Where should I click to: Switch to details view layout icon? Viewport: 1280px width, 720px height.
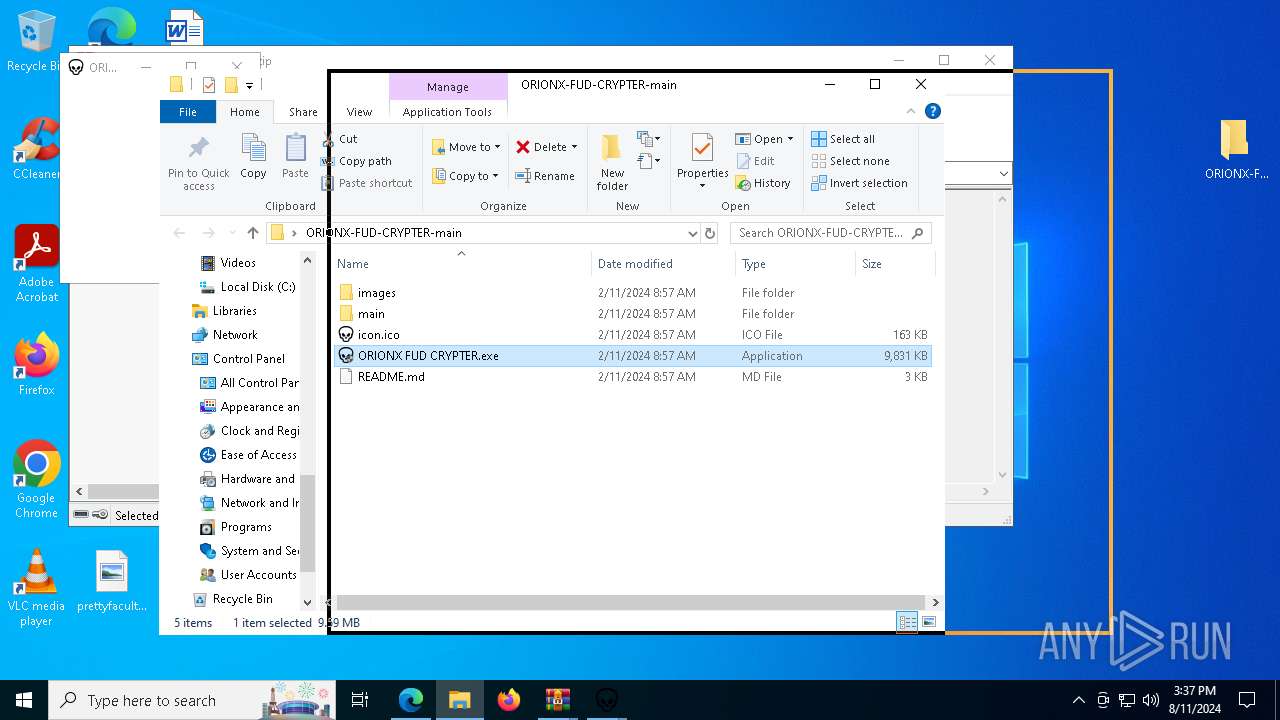907,622
